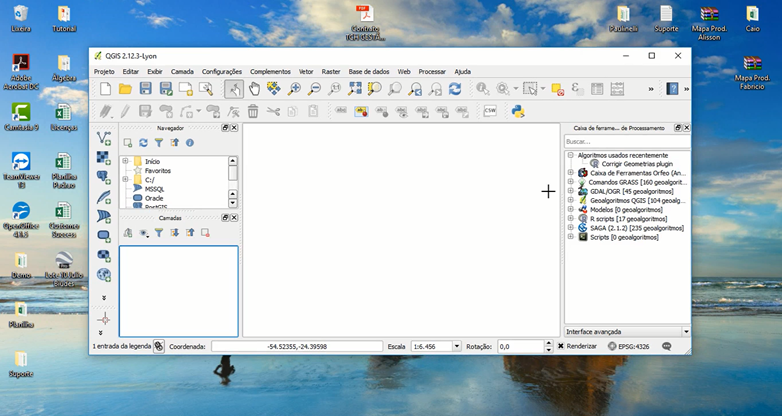This screenshot has width=782, height=416.
Task: Expand the Geoalgoritmos QGIS node
Action: pos(571,200)
